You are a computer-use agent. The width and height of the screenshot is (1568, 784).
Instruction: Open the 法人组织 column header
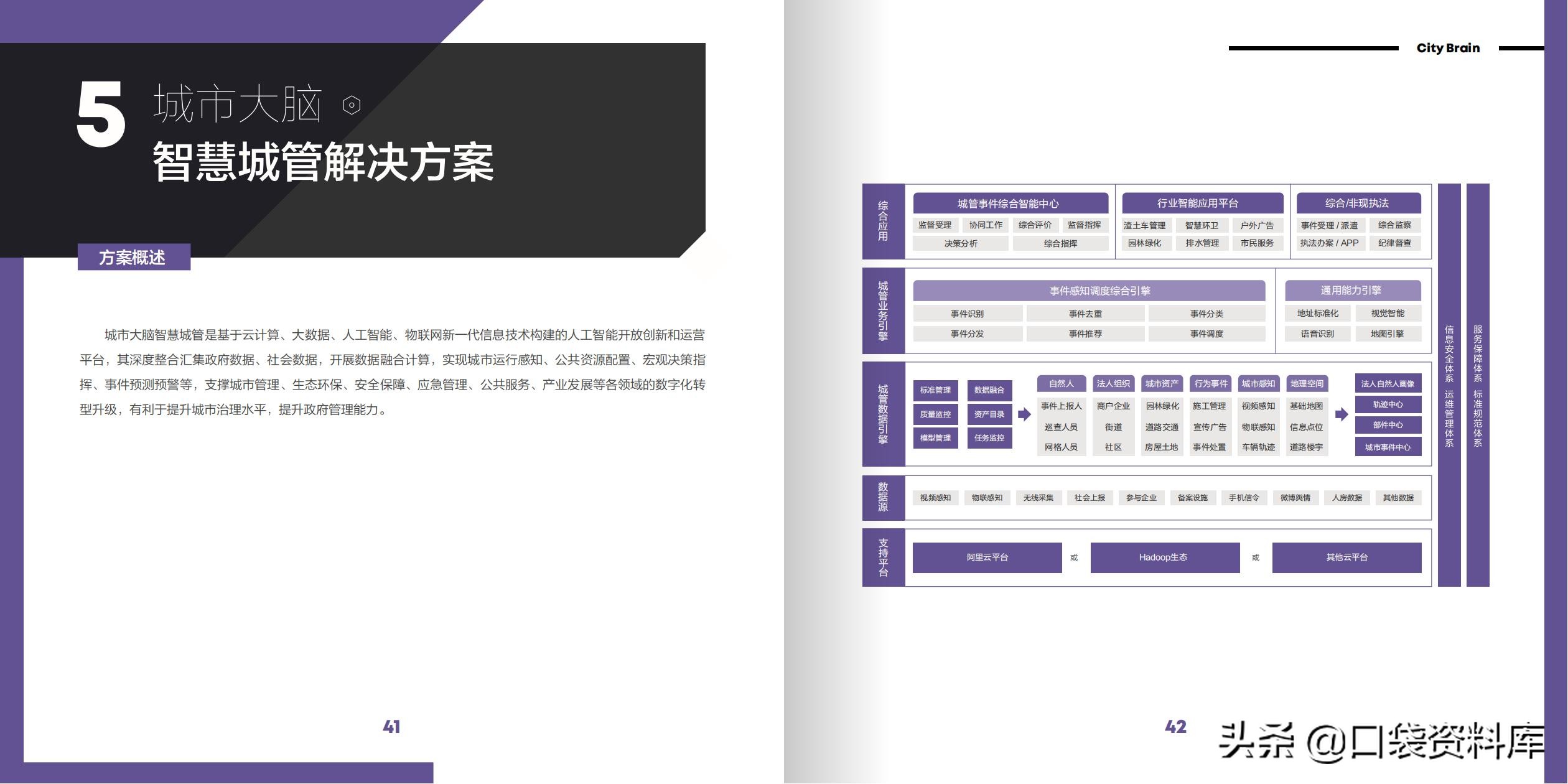point(1114,384)
